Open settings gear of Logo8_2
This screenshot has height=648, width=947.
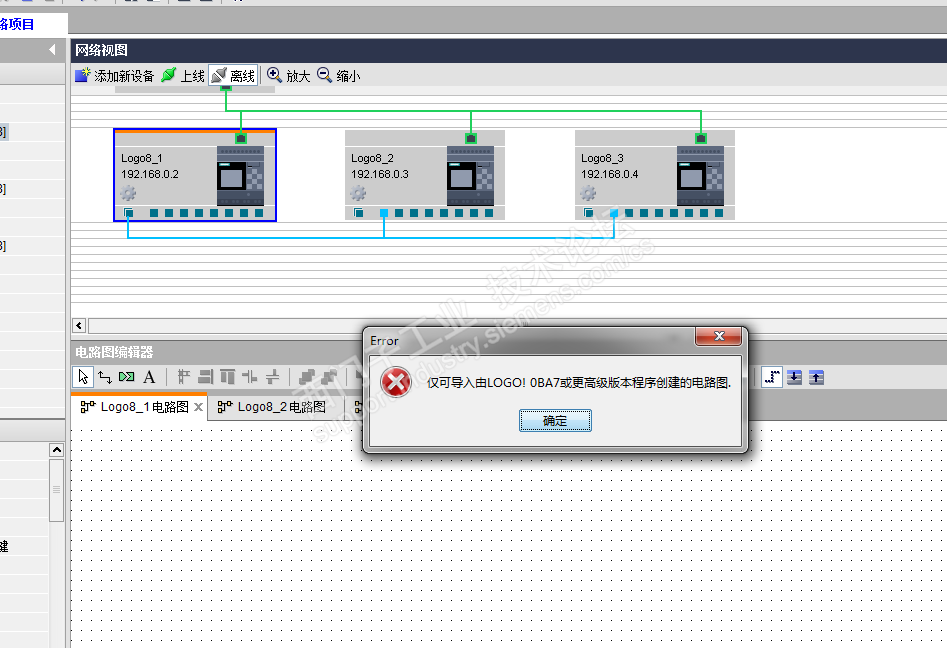coord(358,193)
